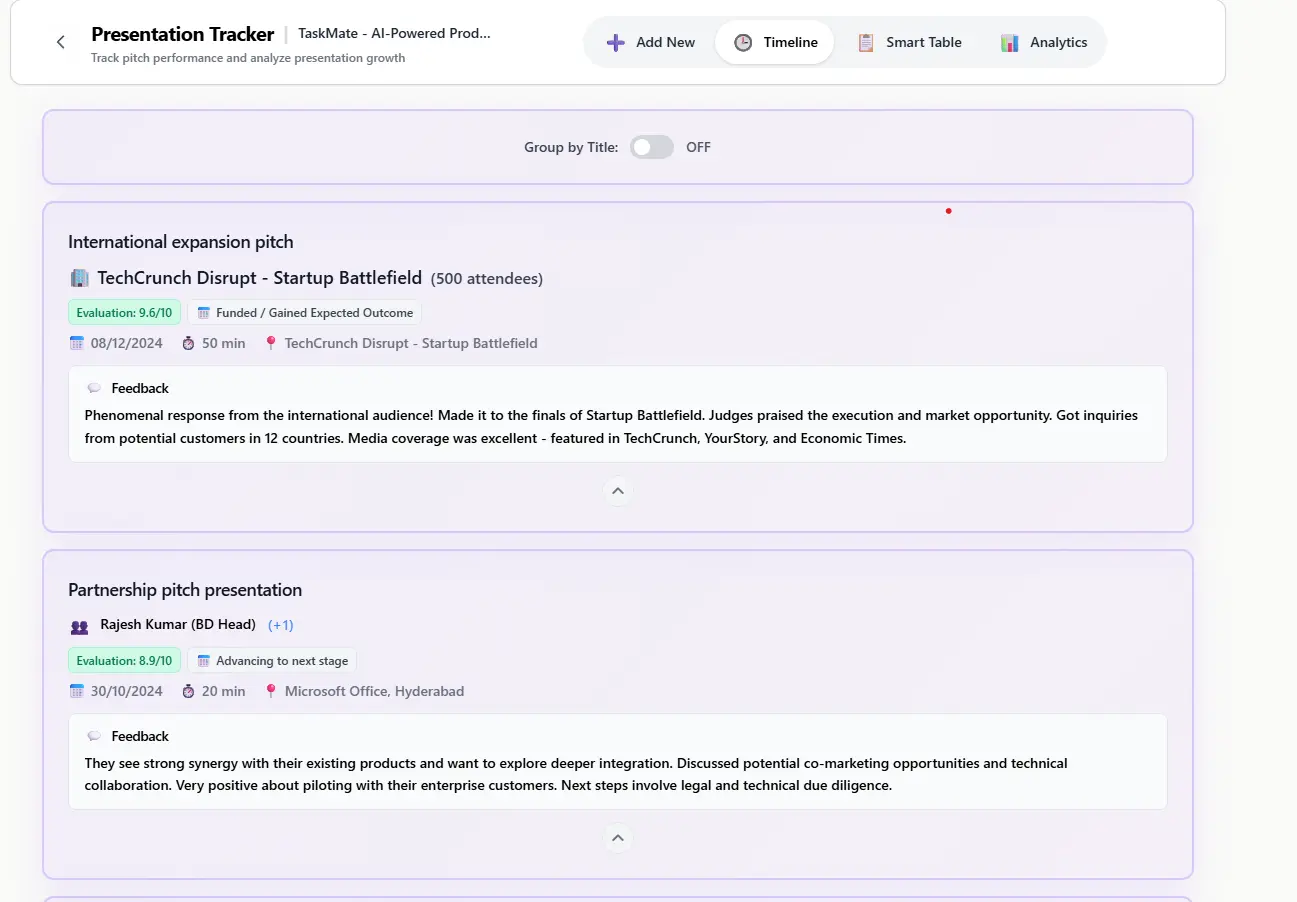This screenshot has height=902, width=1297.
Task: Expand the (+1) additional attendees link
Action: (281, 625)
